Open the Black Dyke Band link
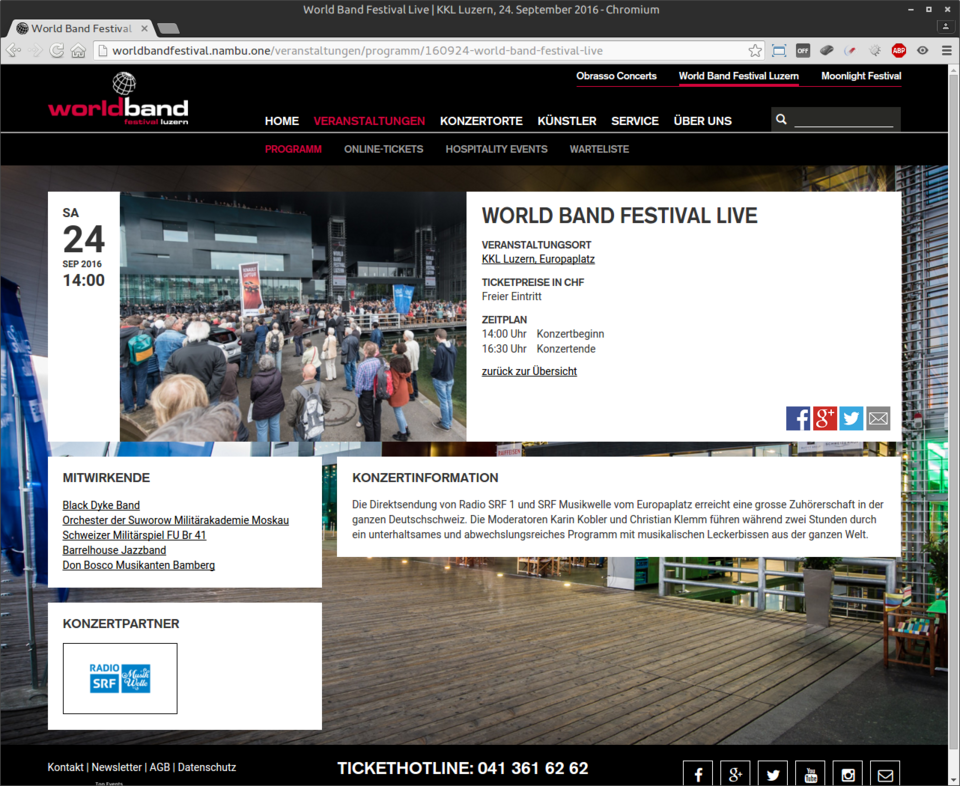The height and width of the screenshot is (786, 960). click(101, 505)
